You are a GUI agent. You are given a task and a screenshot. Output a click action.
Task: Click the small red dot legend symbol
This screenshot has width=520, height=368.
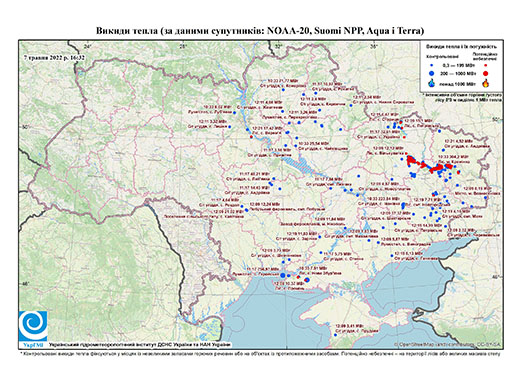(486, 65)
